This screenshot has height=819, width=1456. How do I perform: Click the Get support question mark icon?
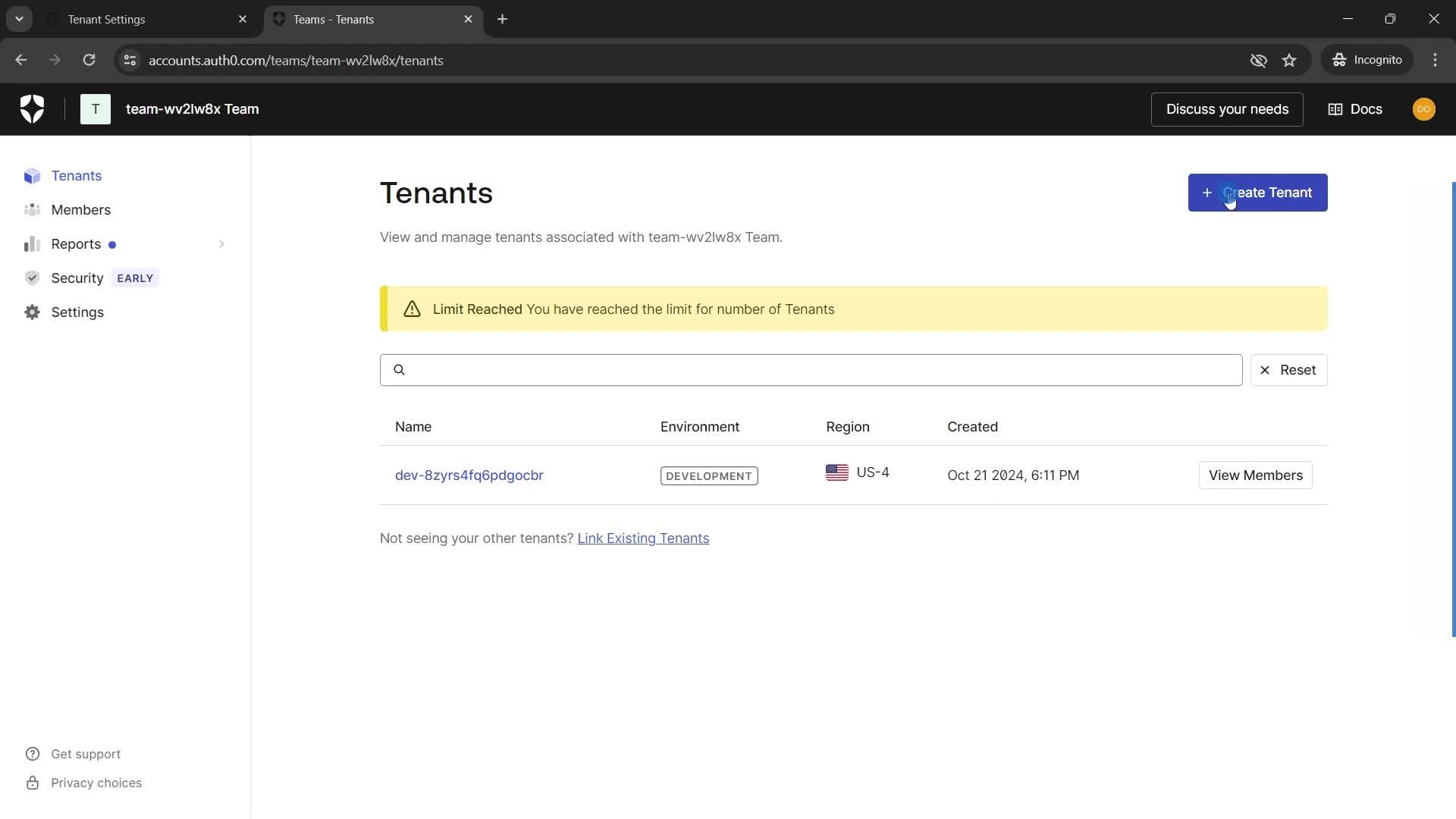[x=33, y=754]
